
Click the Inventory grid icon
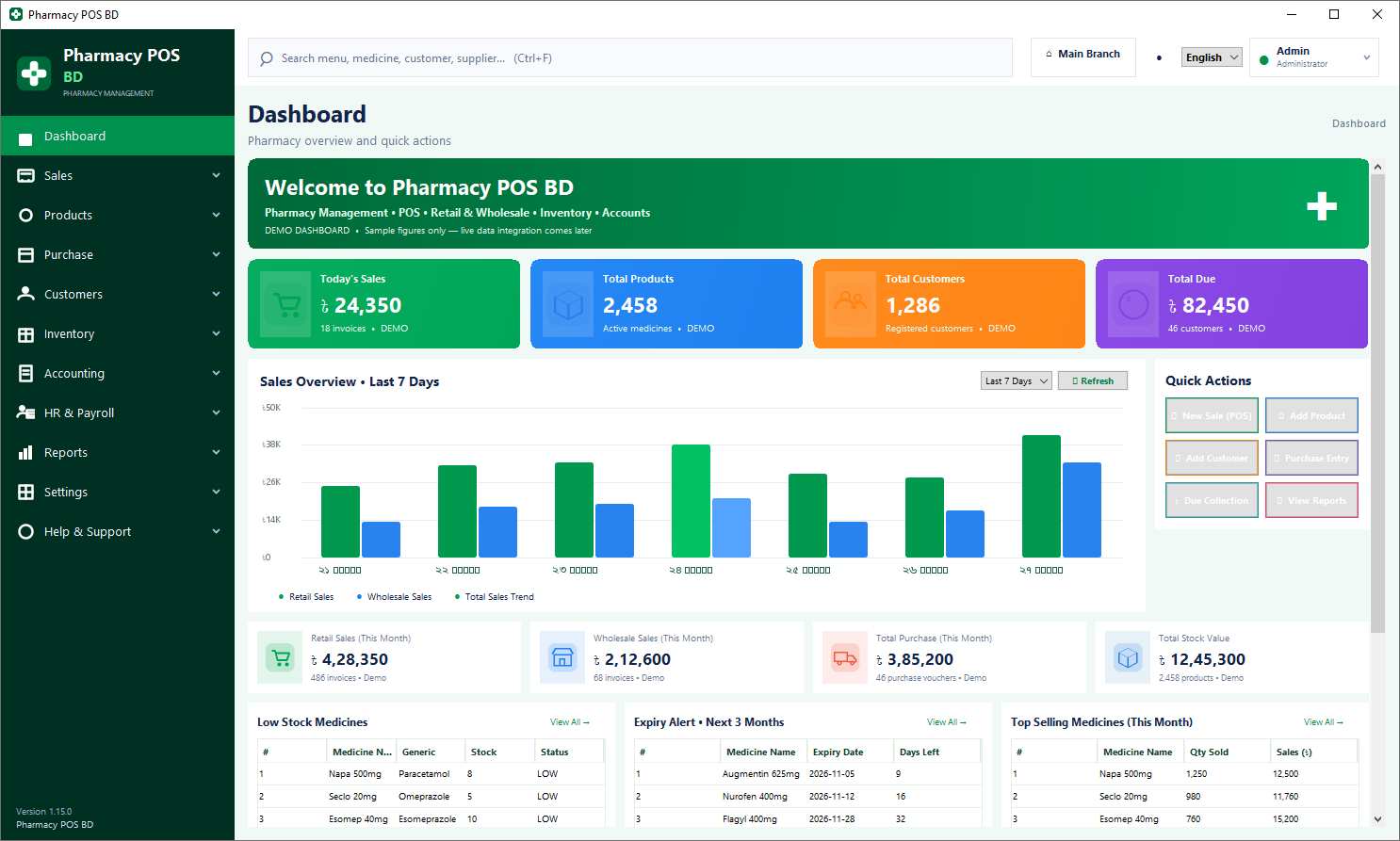pyautogui.click(x=25, y=333)
